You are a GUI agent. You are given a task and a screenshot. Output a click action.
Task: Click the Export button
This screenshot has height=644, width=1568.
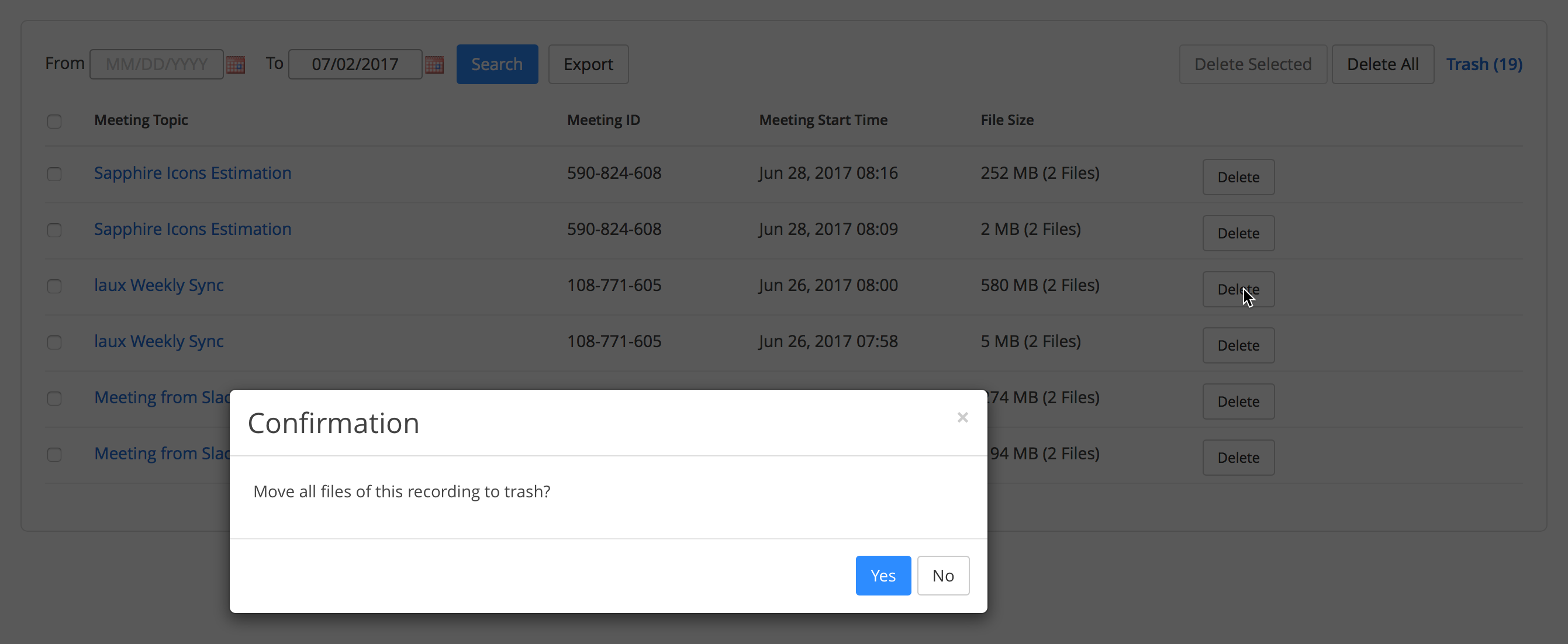588,64
